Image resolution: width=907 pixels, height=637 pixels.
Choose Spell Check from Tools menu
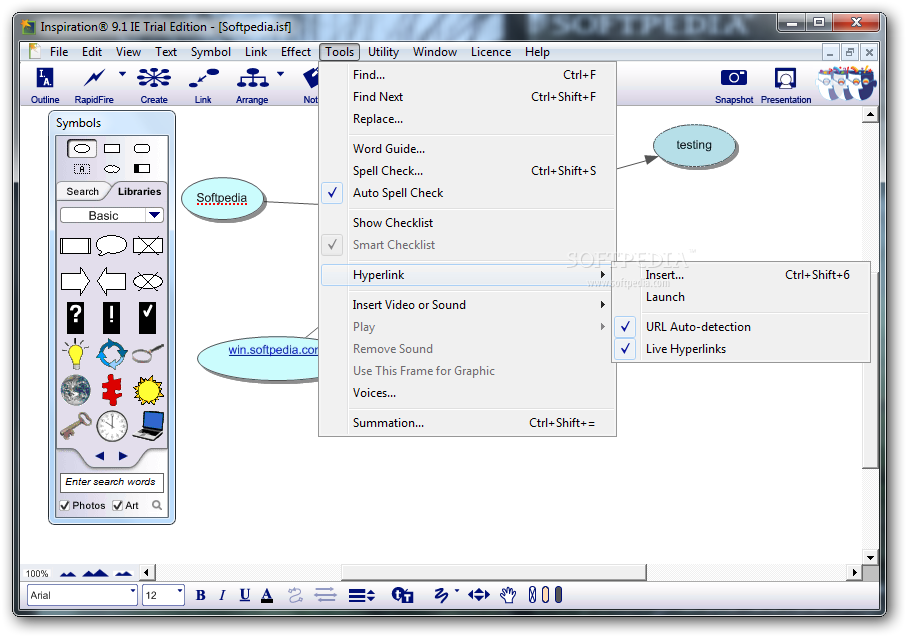[467, 171]
